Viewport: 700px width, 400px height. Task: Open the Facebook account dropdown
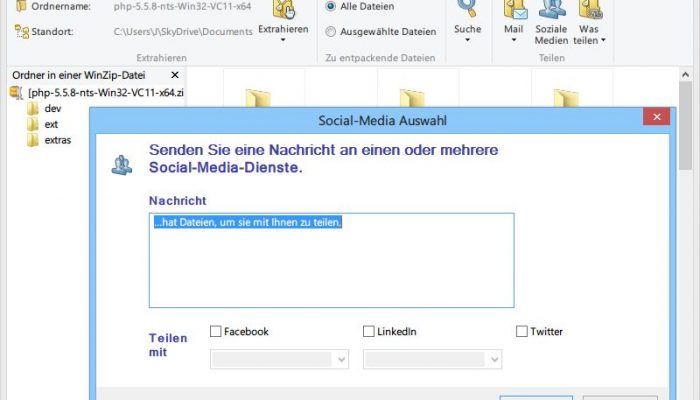[x=279, y=359]
